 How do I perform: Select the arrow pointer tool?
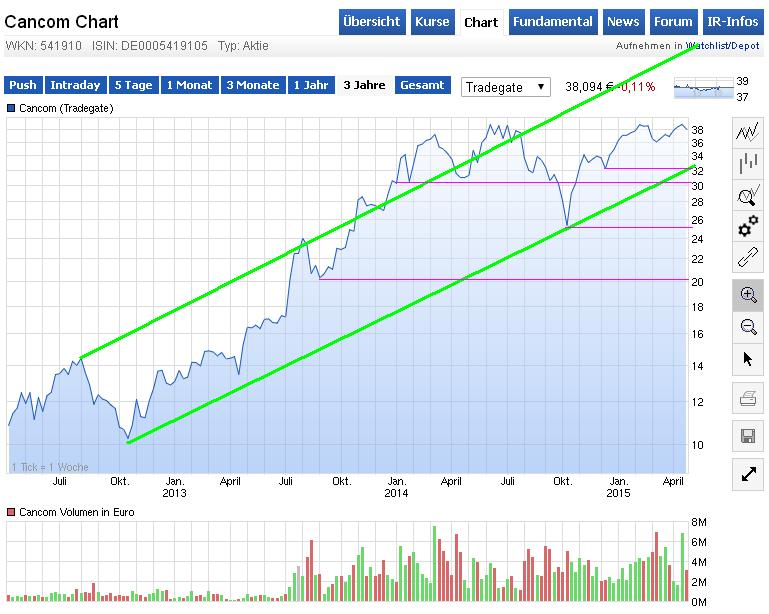[747, 358]
